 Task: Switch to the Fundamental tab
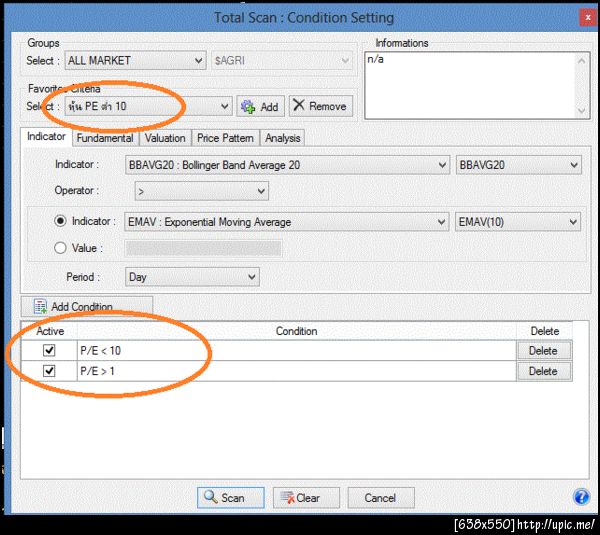[x=105, y=138]
